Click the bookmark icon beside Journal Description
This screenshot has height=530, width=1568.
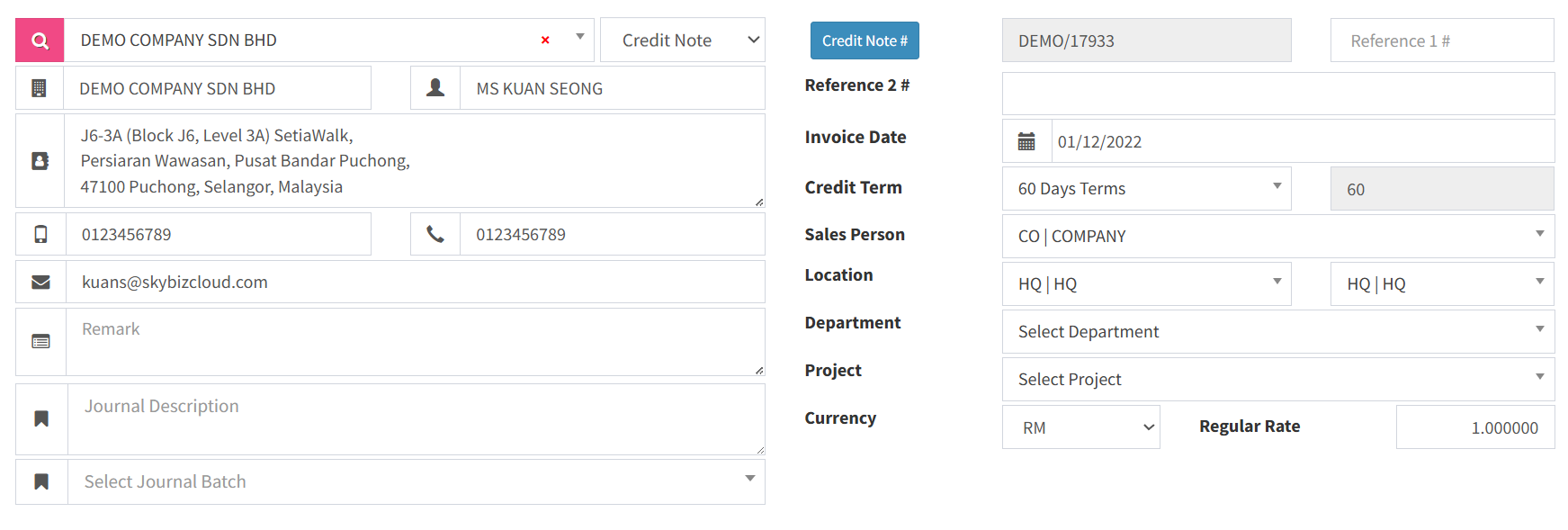coord(41,419)
